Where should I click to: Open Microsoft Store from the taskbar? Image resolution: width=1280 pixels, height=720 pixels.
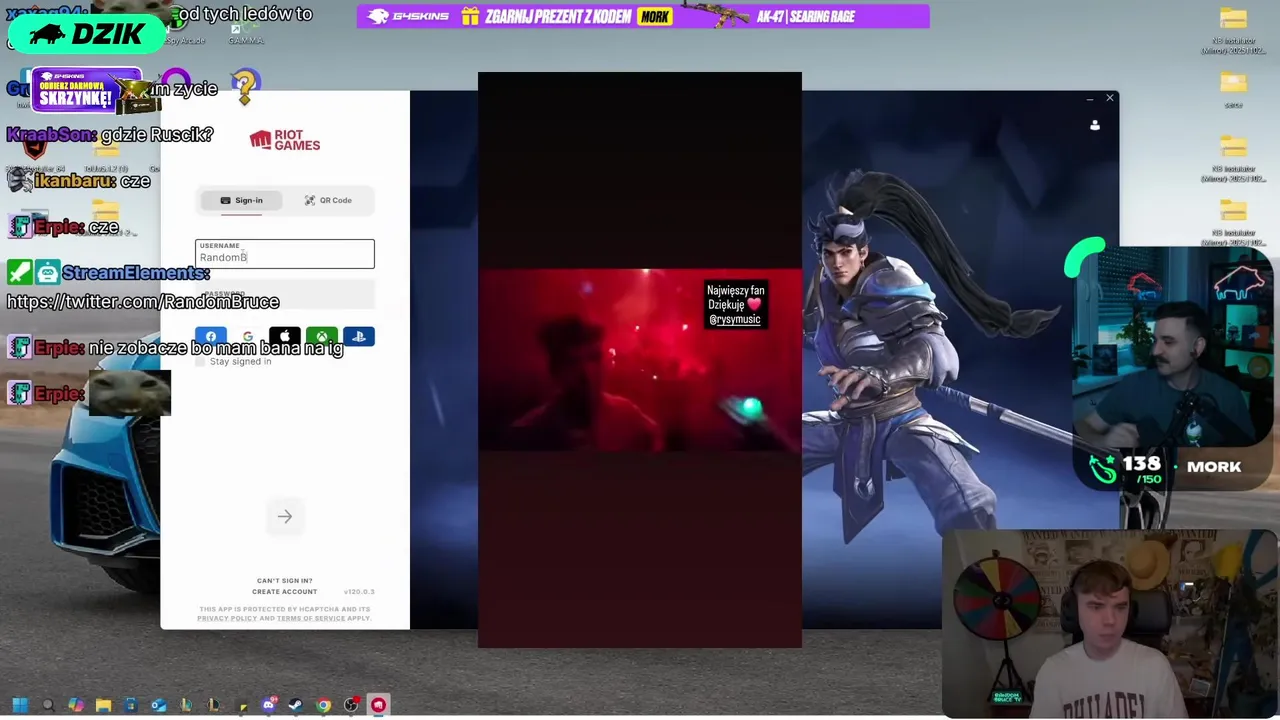(x=130, y=705)
